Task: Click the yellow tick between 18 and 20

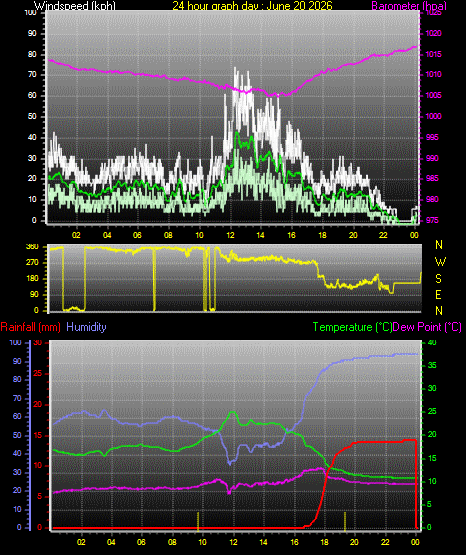Action: click(345, 521)
